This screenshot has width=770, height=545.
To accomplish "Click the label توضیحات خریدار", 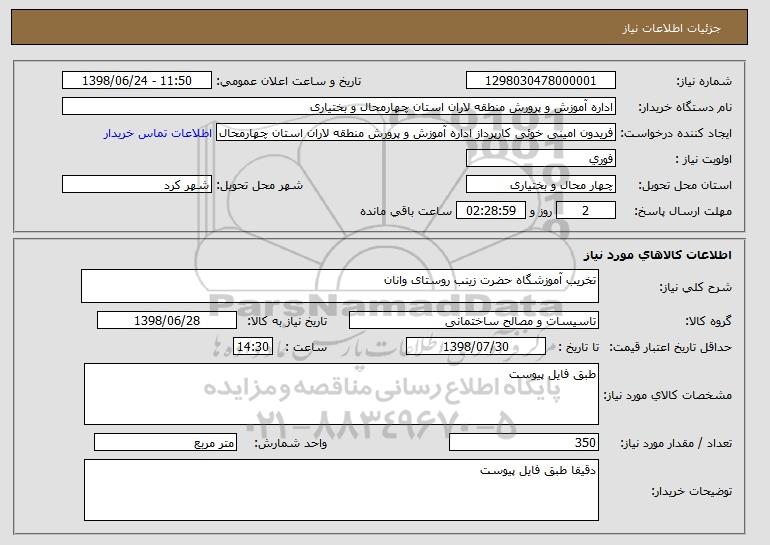I will pyautogui.click(x=691, y=491).
